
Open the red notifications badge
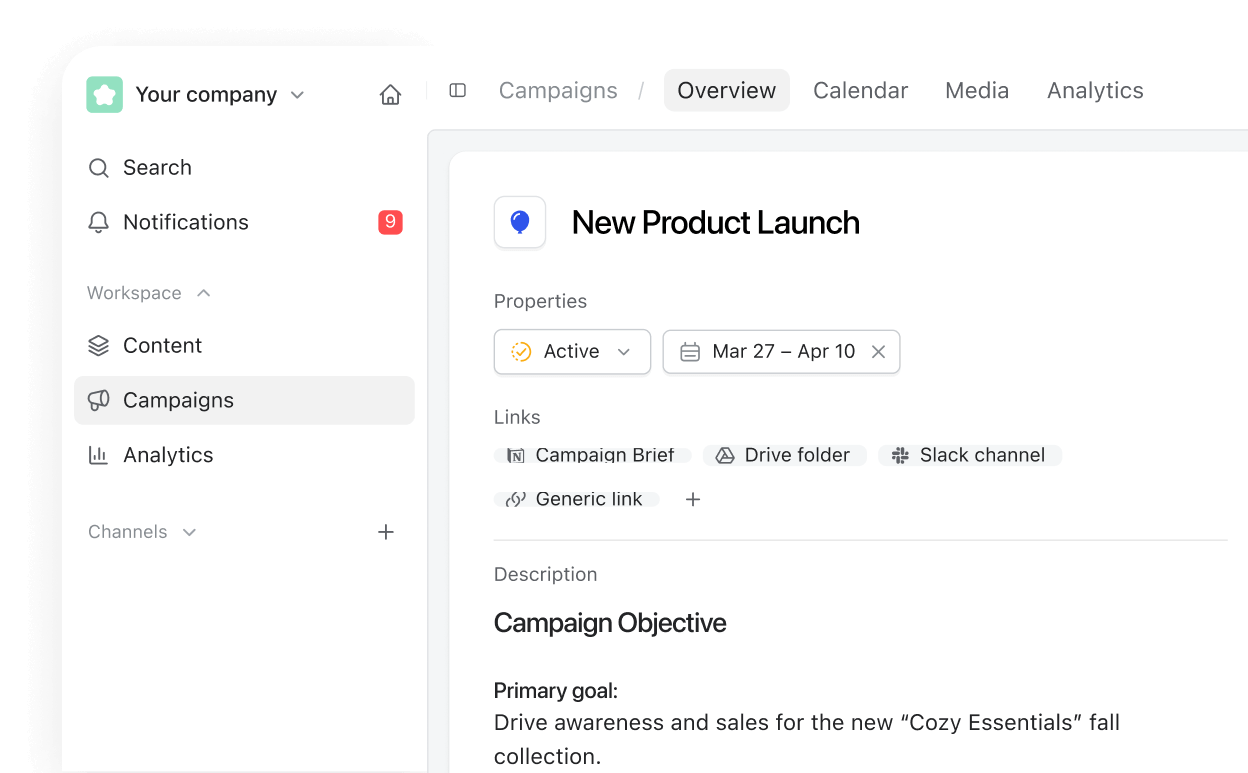point(390,222)
